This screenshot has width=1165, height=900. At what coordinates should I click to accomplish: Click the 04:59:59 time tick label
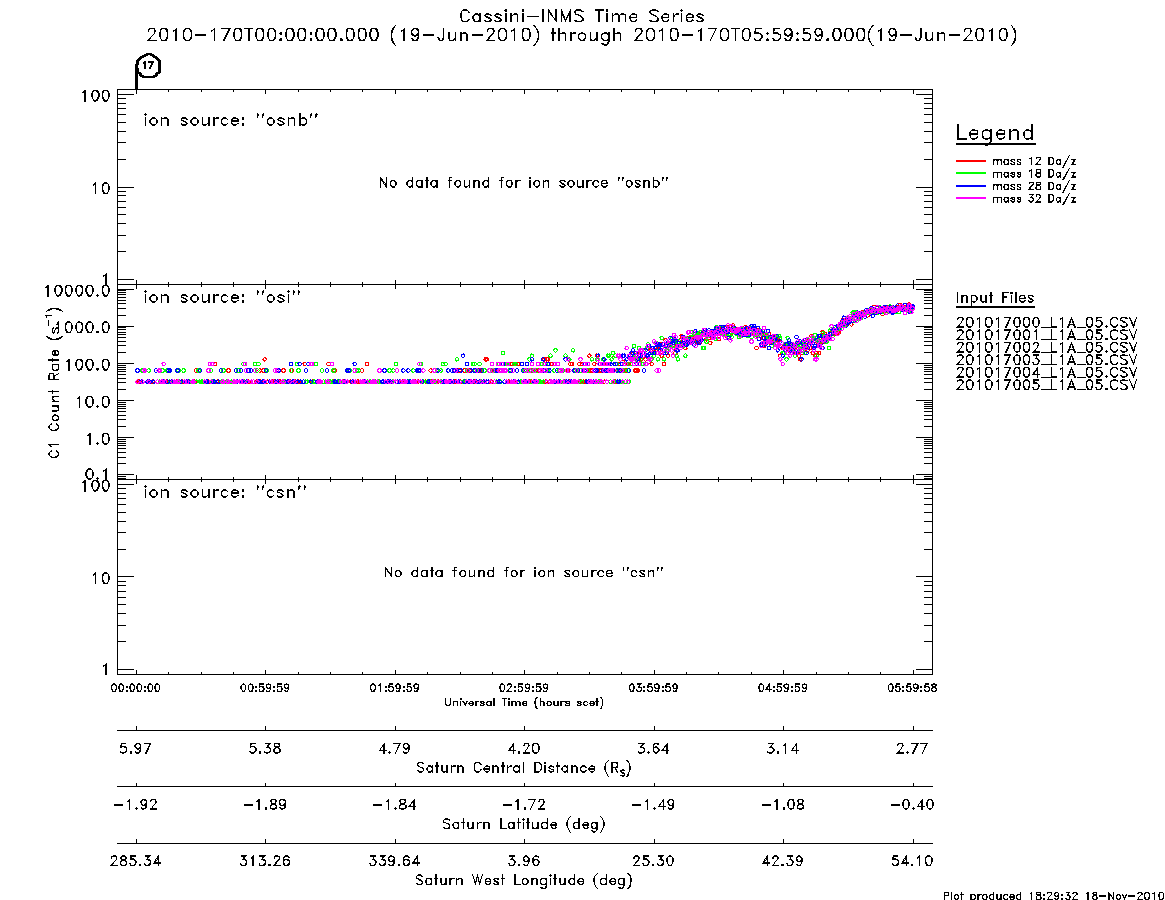coord(782,688)
